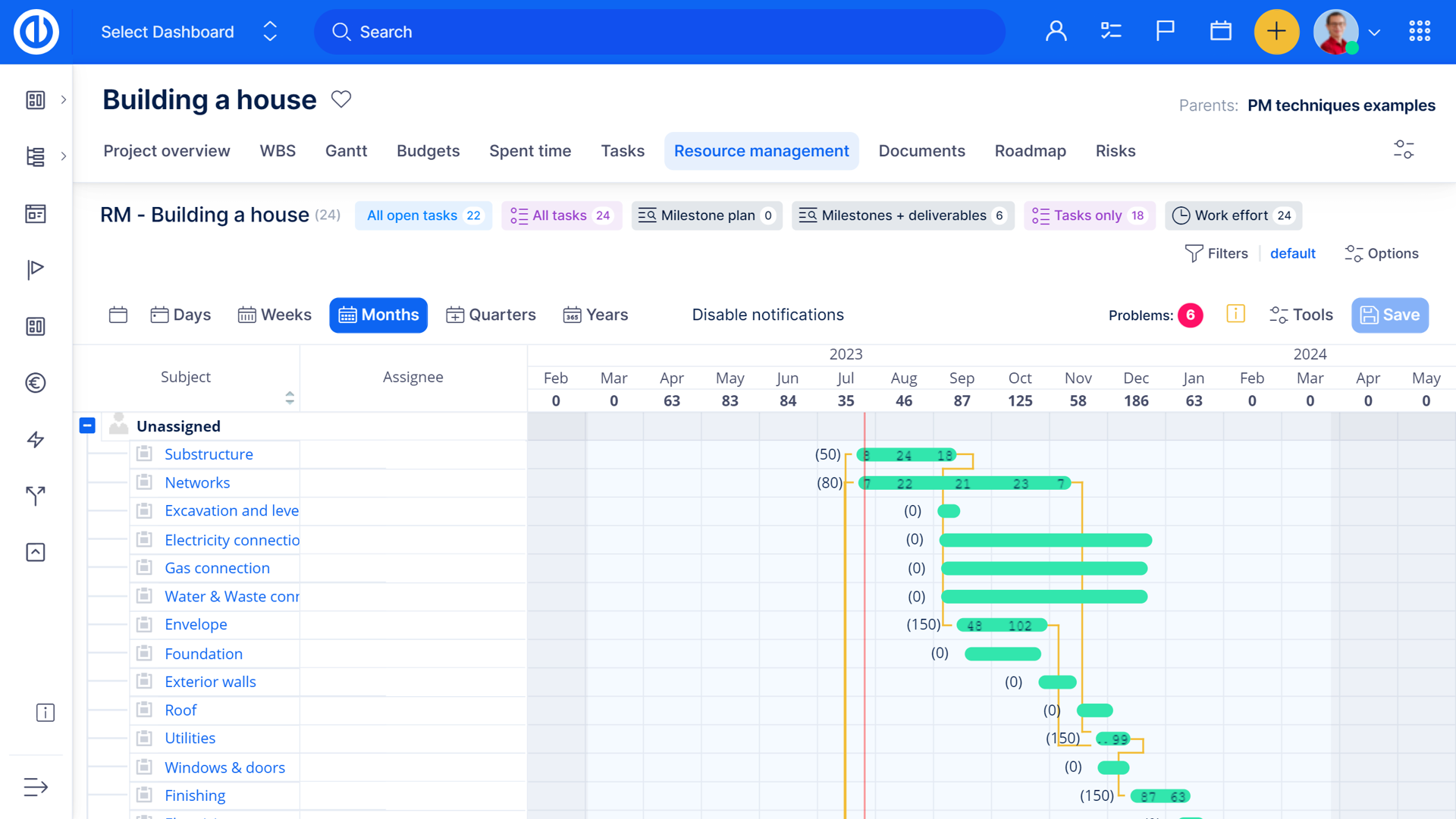Click the calendar icon in the top bar
1456x819 pixels.
(1220, 30)
